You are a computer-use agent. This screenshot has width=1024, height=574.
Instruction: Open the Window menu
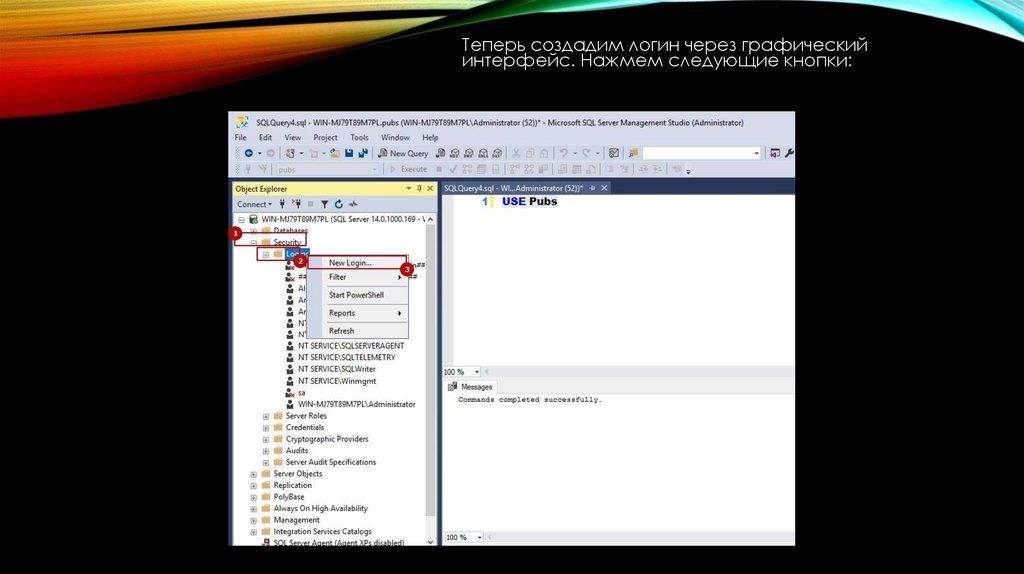pos(395,138)
